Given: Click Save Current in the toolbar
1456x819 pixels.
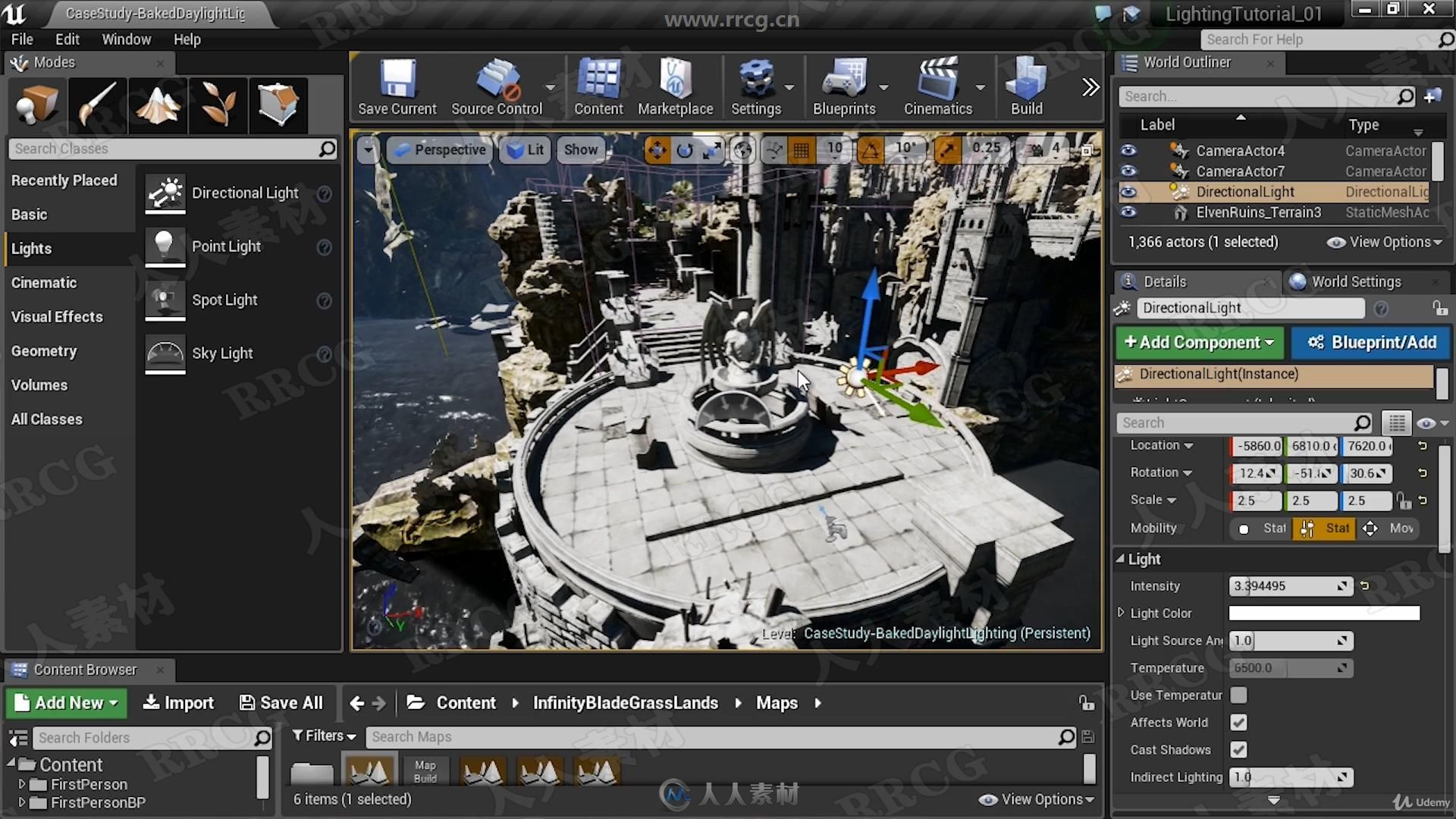Looking at the screenshot, I should [397, 88].
